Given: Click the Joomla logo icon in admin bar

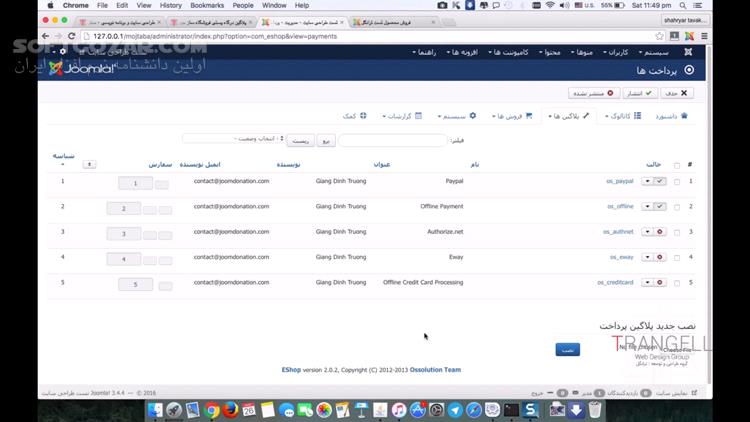Looking at the screenshot, I should pos(688,52).
